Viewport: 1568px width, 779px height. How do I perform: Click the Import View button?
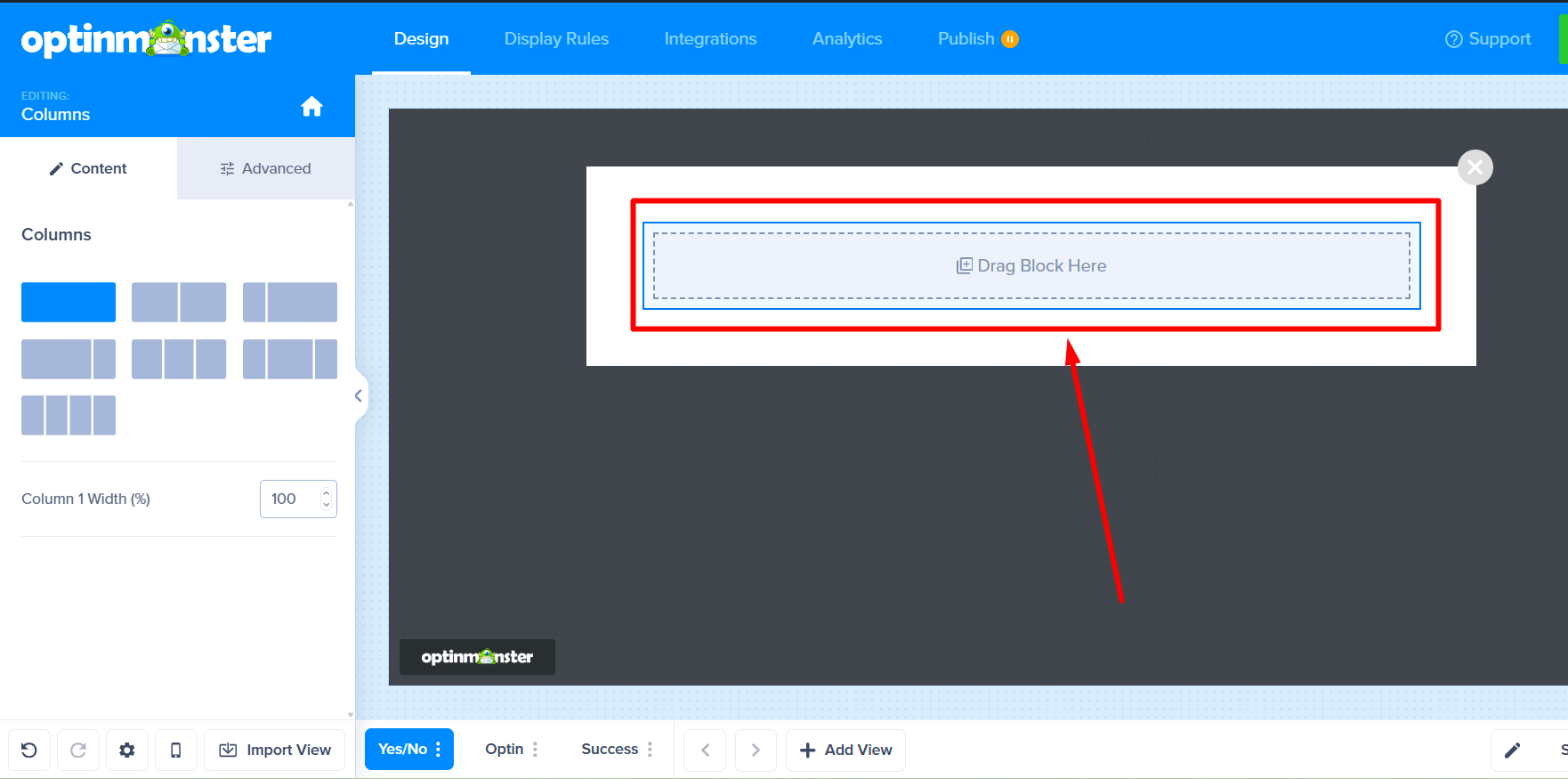275,750
